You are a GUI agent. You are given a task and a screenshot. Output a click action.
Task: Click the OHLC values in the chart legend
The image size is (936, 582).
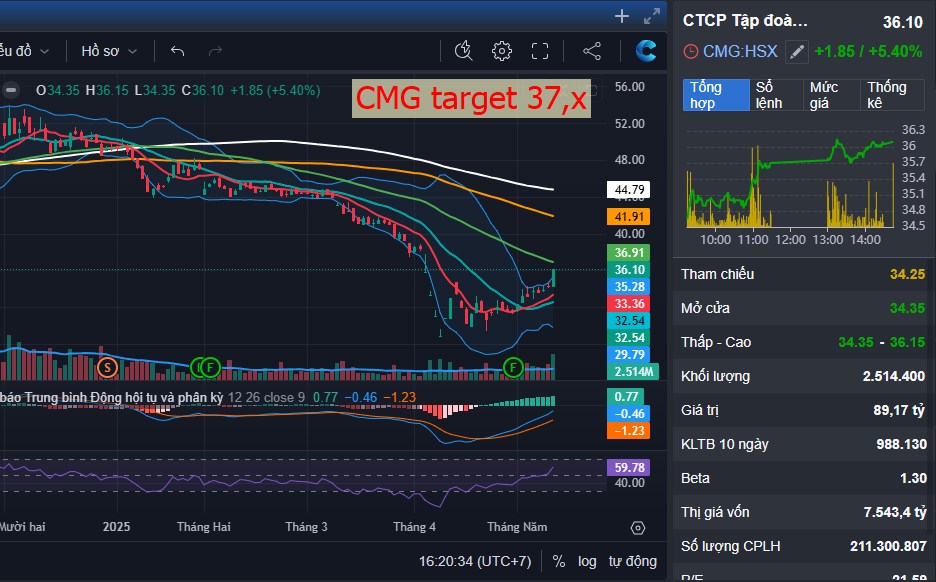(x=178, y=91)
